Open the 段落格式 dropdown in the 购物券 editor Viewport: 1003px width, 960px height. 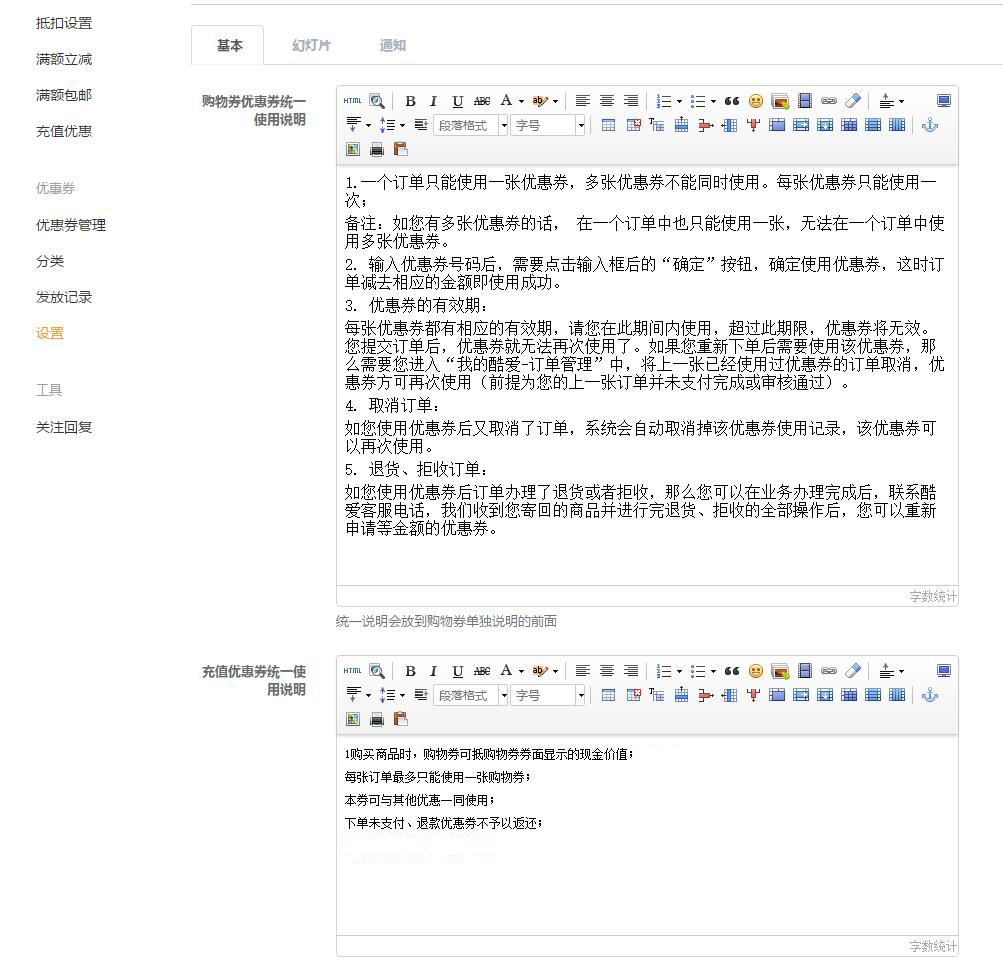click(x=471, y=125)
